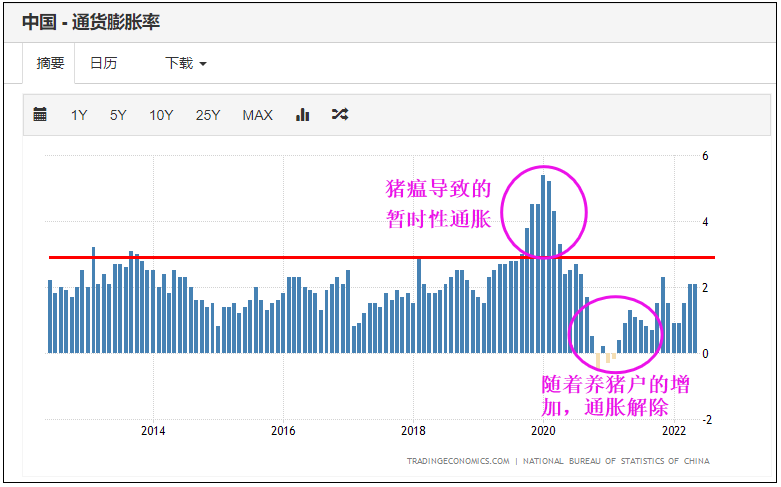Viewport: 781px width, 487px height.
Task: Select the 10Y time range
Action: (161, 116)
